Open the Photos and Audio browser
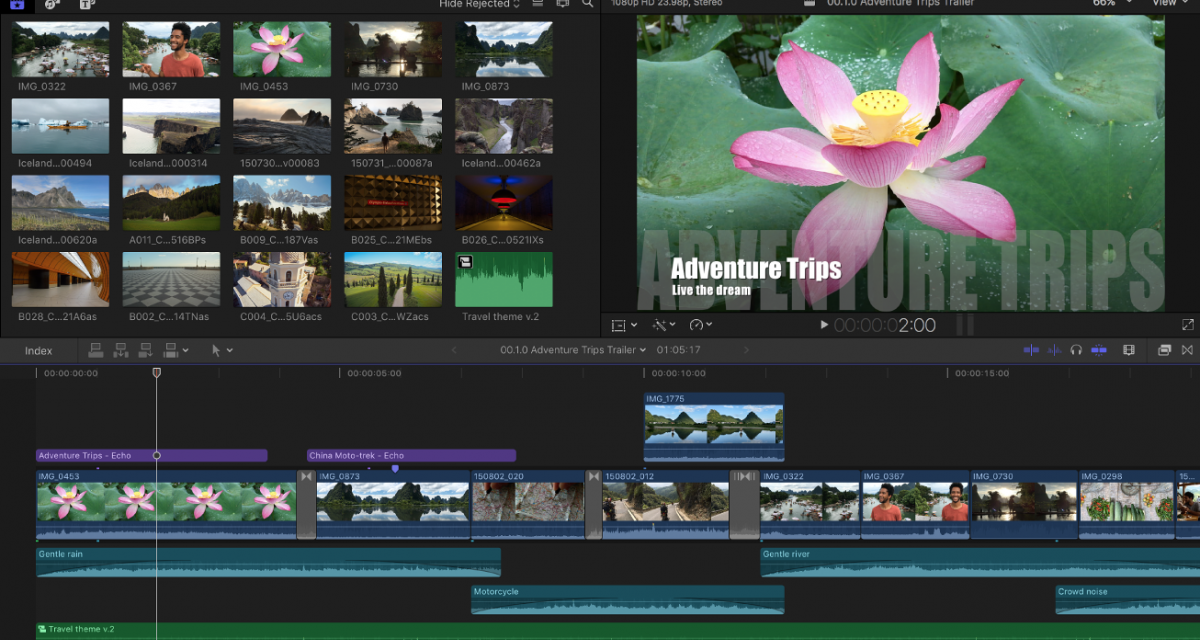Image resolution: width=1200 pixels, height=640 pixels. pyautogui.click(x=50, y=5)
